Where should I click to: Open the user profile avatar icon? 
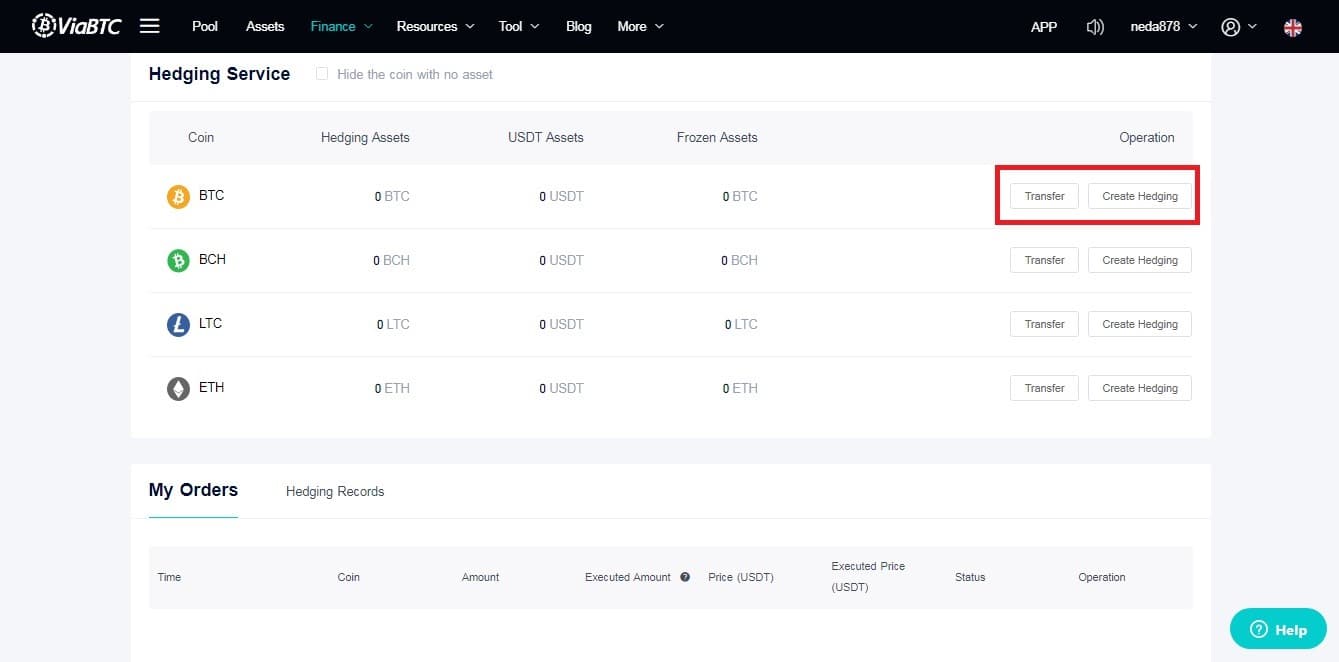pyautogui.click(x=1231, y=27)
